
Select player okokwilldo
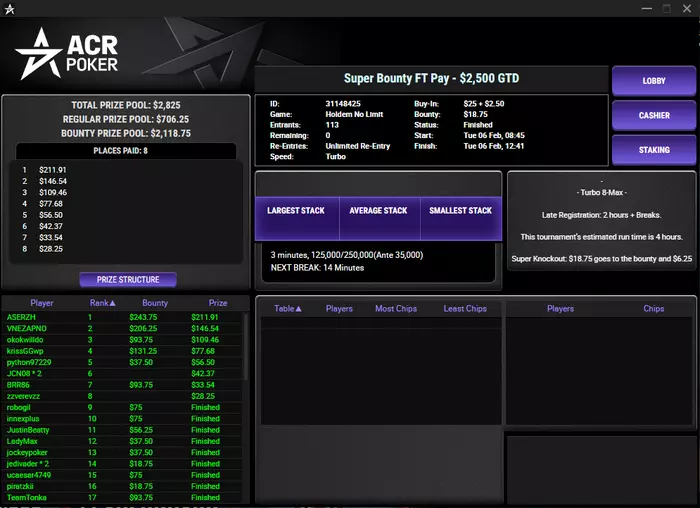tap(122, 340)
